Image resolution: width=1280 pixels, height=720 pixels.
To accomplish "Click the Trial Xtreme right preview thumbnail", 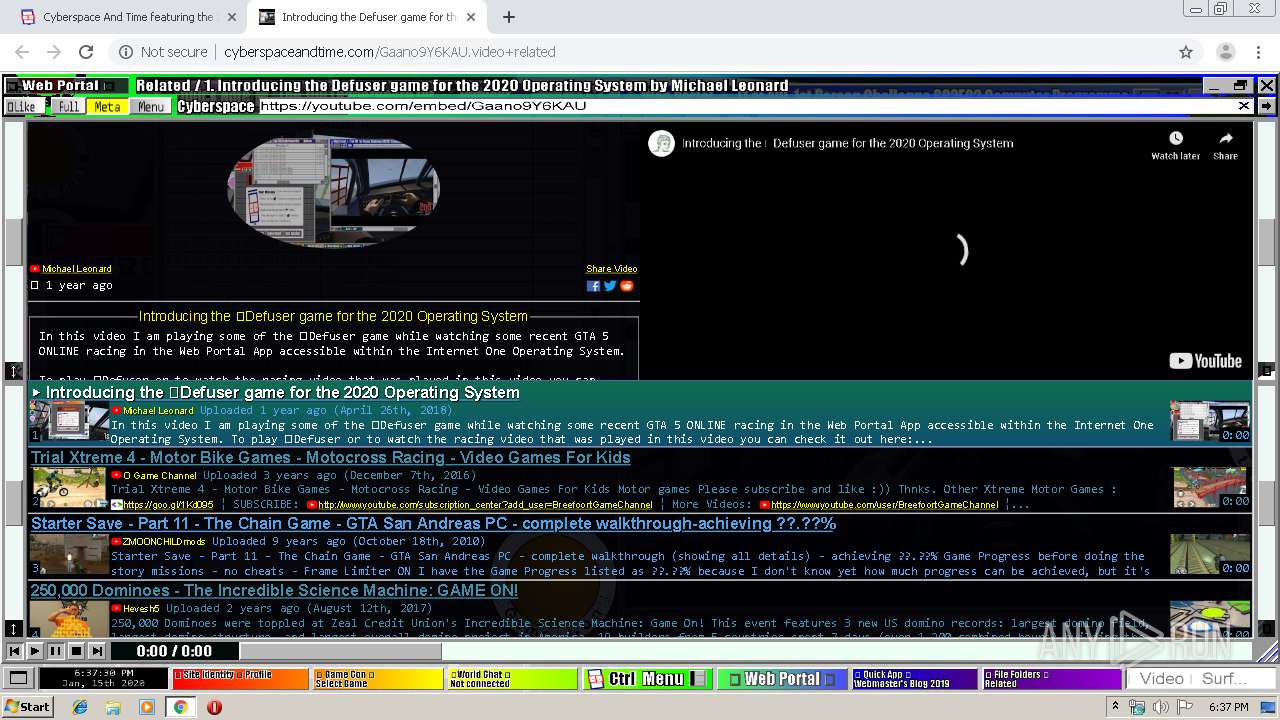I will pyautogui.click(x=1210, y=487).
